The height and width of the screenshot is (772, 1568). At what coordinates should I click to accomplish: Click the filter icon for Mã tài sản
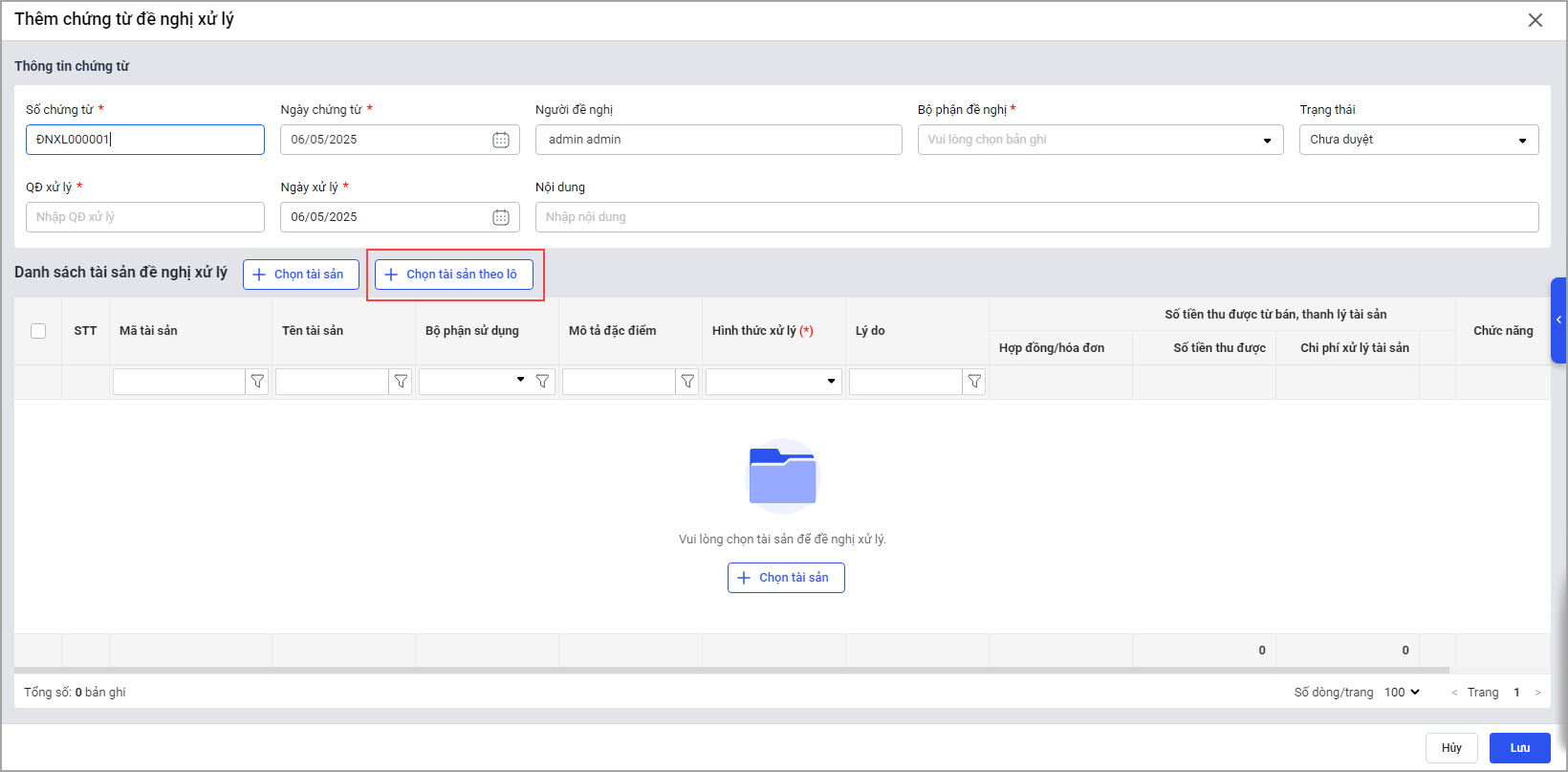257,382
